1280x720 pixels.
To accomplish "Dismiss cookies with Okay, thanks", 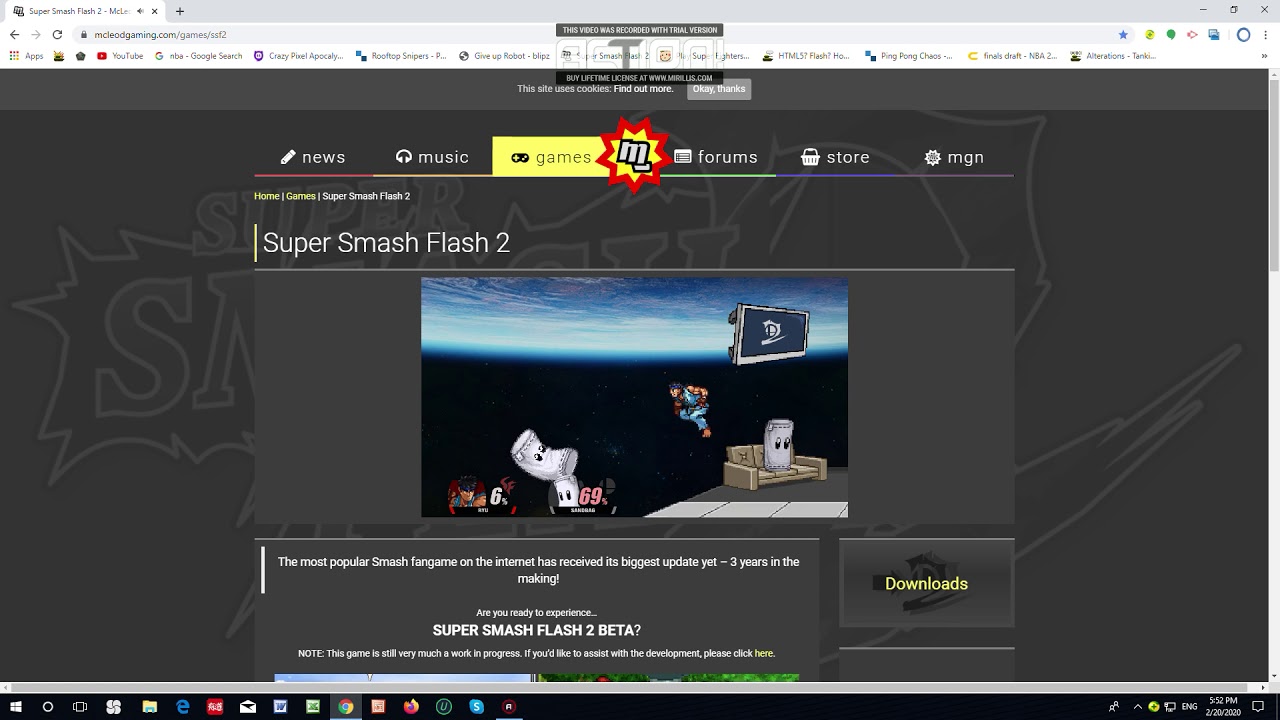I will click(x=719, y=89).
